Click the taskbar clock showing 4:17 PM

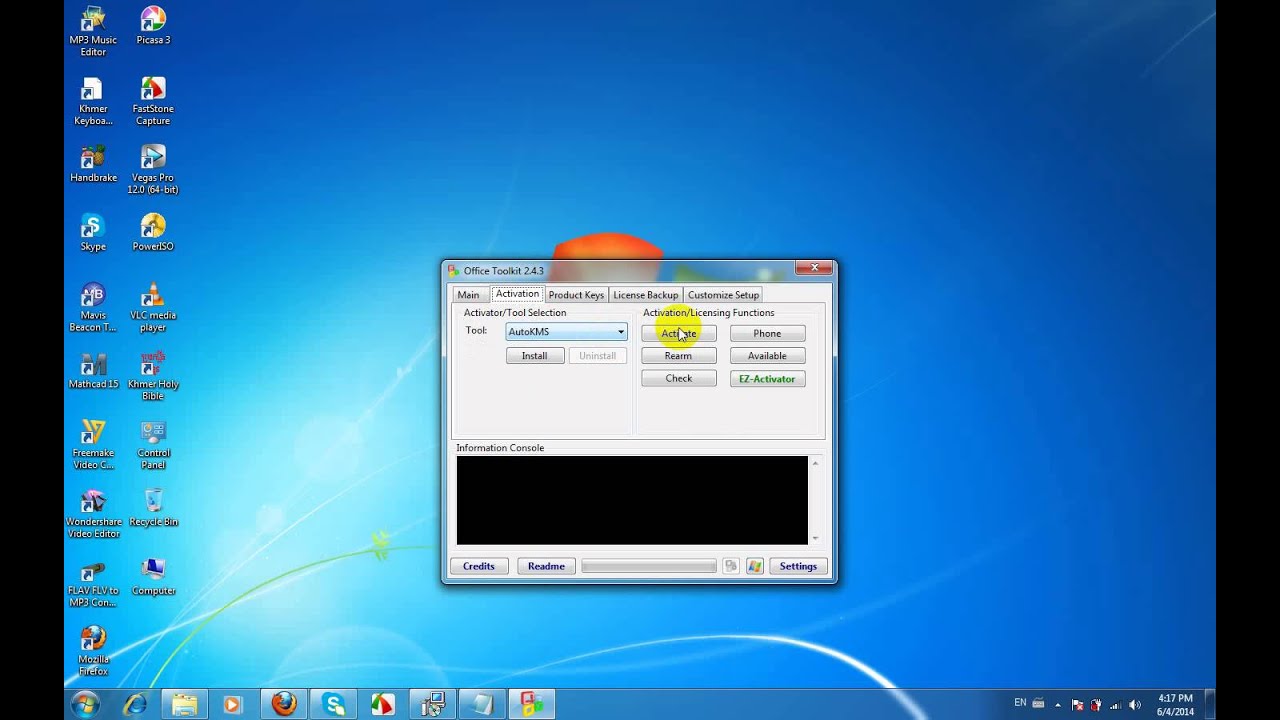coord(1175,705)
